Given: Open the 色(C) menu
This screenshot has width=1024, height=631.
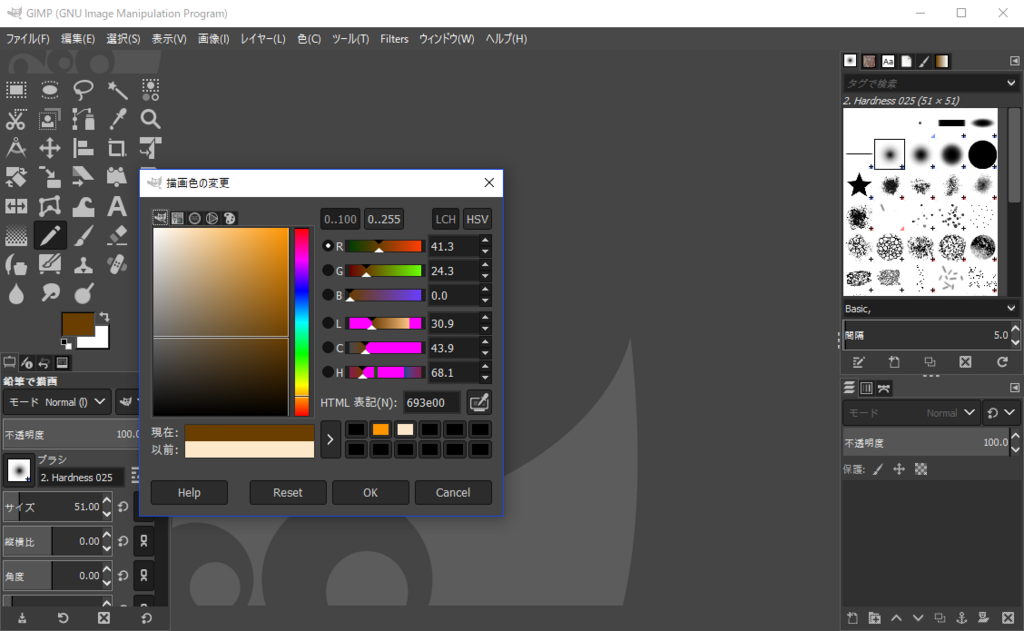Looking at the screenshot, I should point(309,39).
